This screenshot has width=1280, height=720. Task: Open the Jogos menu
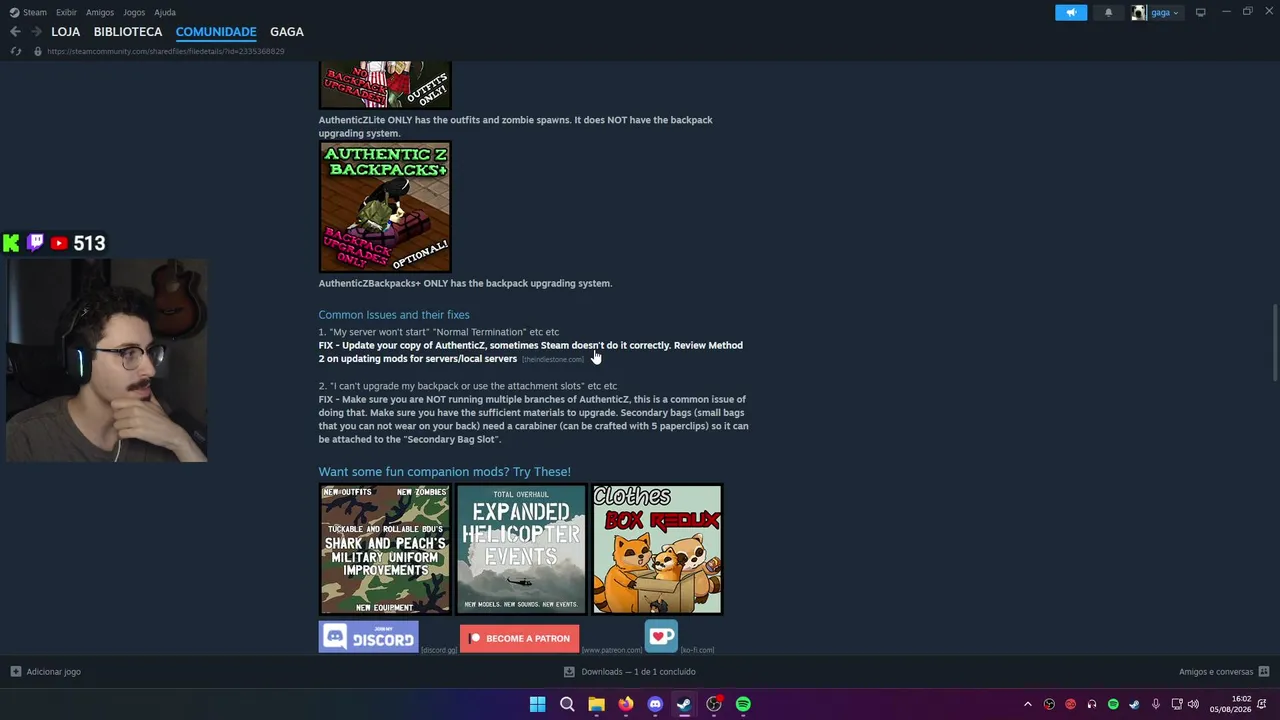pos(134,12)
